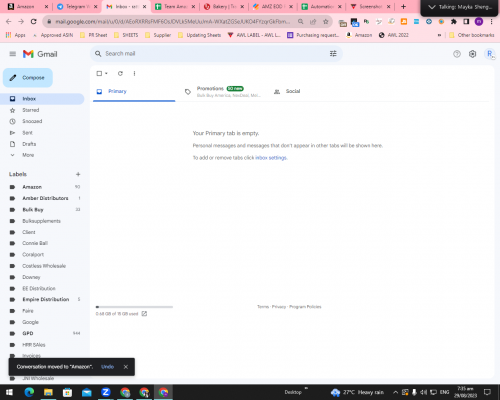Switch to the Amazon browser tab

(x=28, y=6)
